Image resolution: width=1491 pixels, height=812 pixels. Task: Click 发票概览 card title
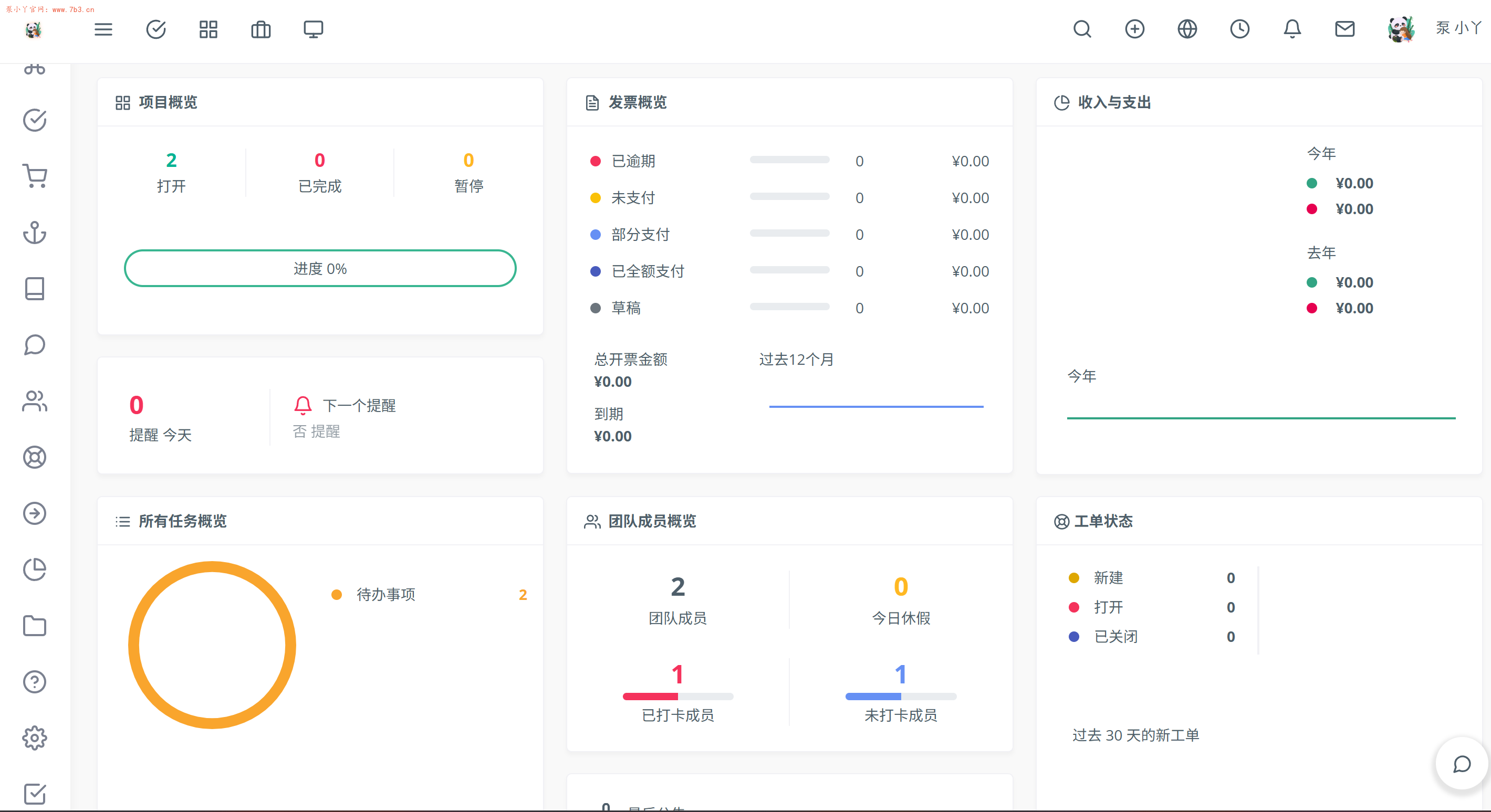pyautogui.click(x=637, y=102)
